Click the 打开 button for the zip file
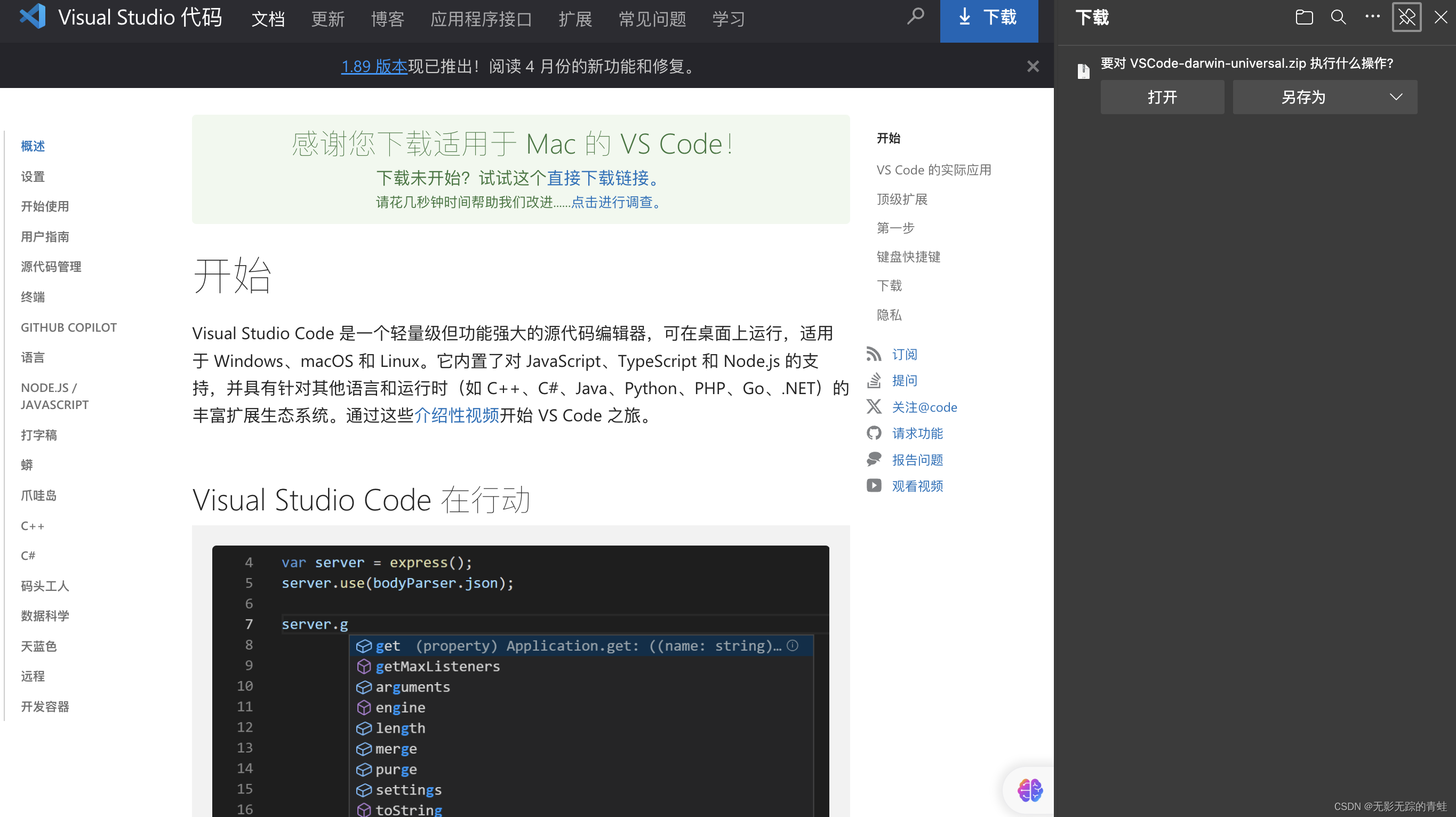The height and width of the screenshot is (817, 1456). (x=1162, y=97)
